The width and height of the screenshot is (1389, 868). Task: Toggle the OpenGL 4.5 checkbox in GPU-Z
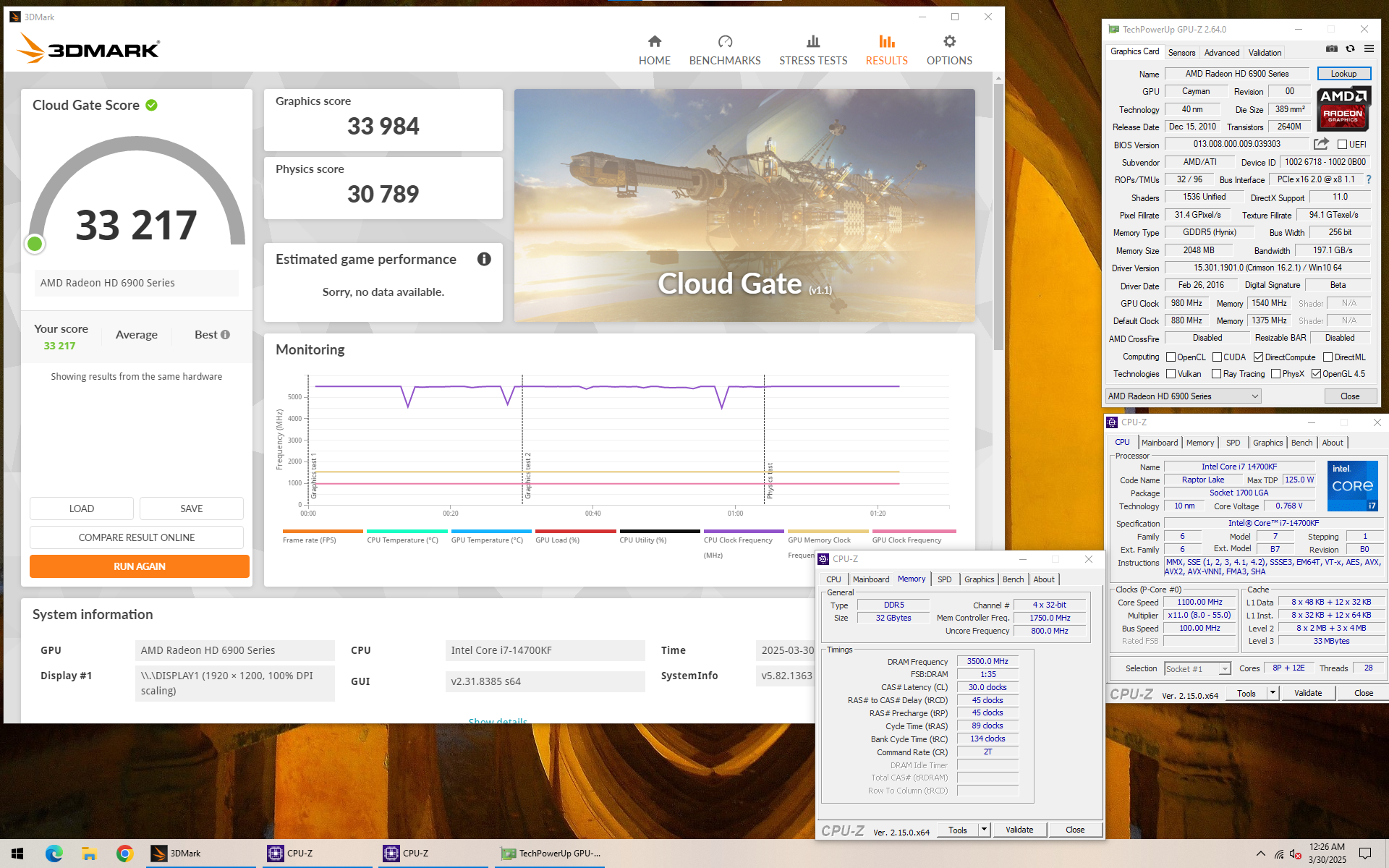point(1316,374)
